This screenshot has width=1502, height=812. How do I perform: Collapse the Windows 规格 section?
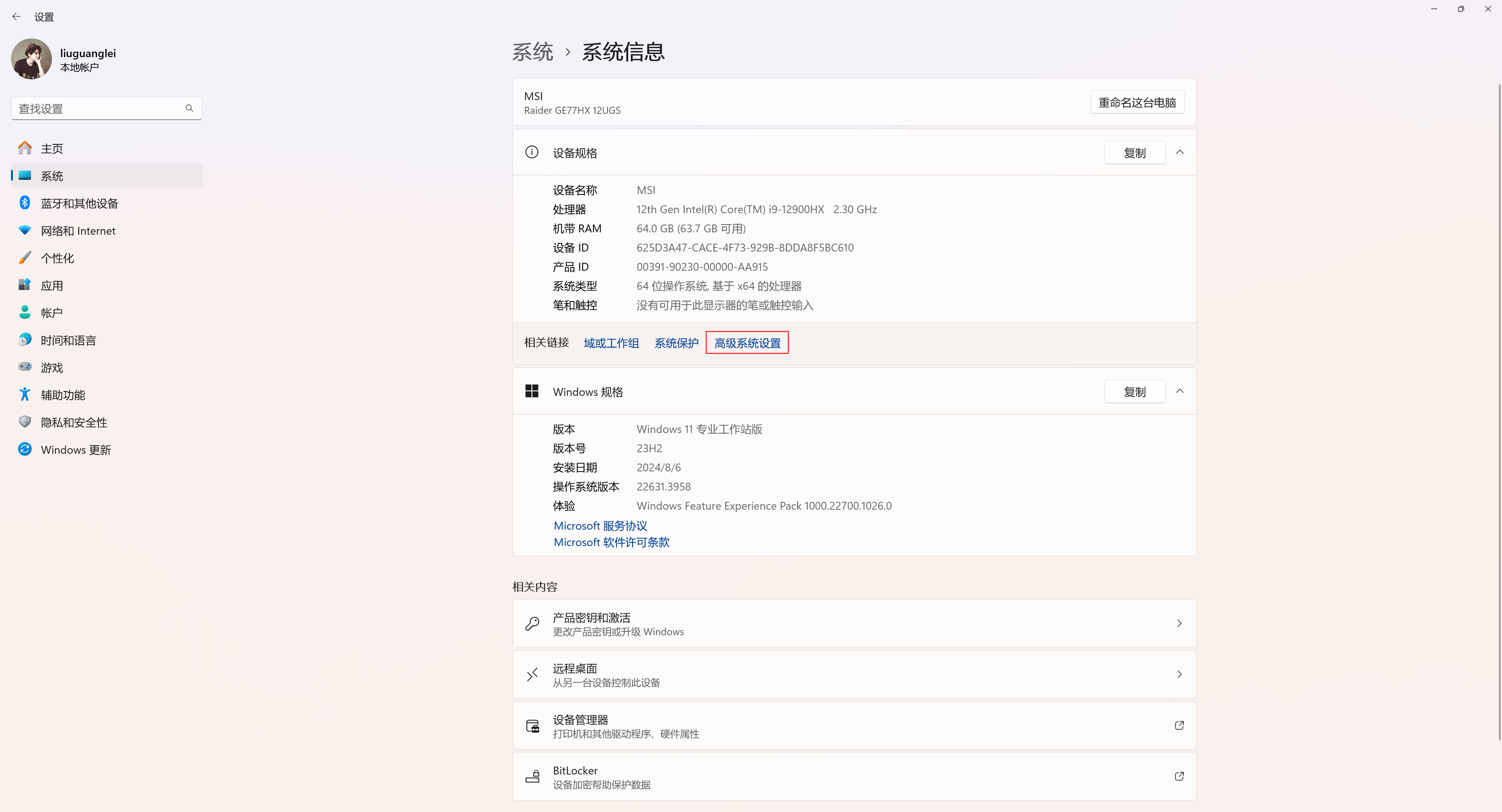click(1180, 391)
